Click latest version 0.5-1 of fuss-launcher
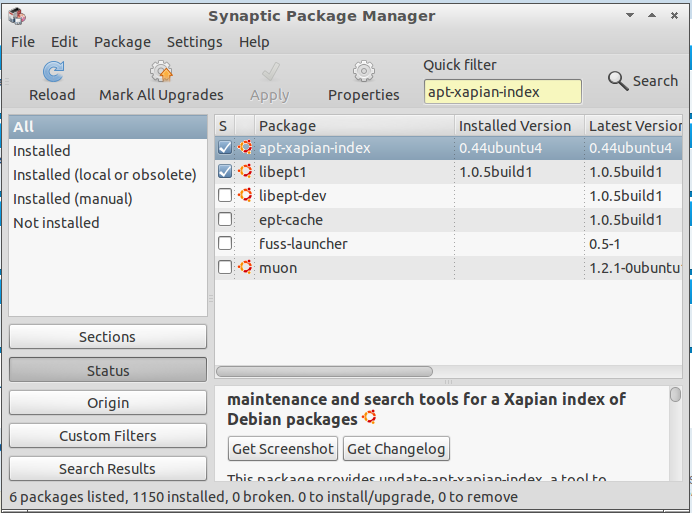This screenshot has width=692, height=513. tap(604, 244)
